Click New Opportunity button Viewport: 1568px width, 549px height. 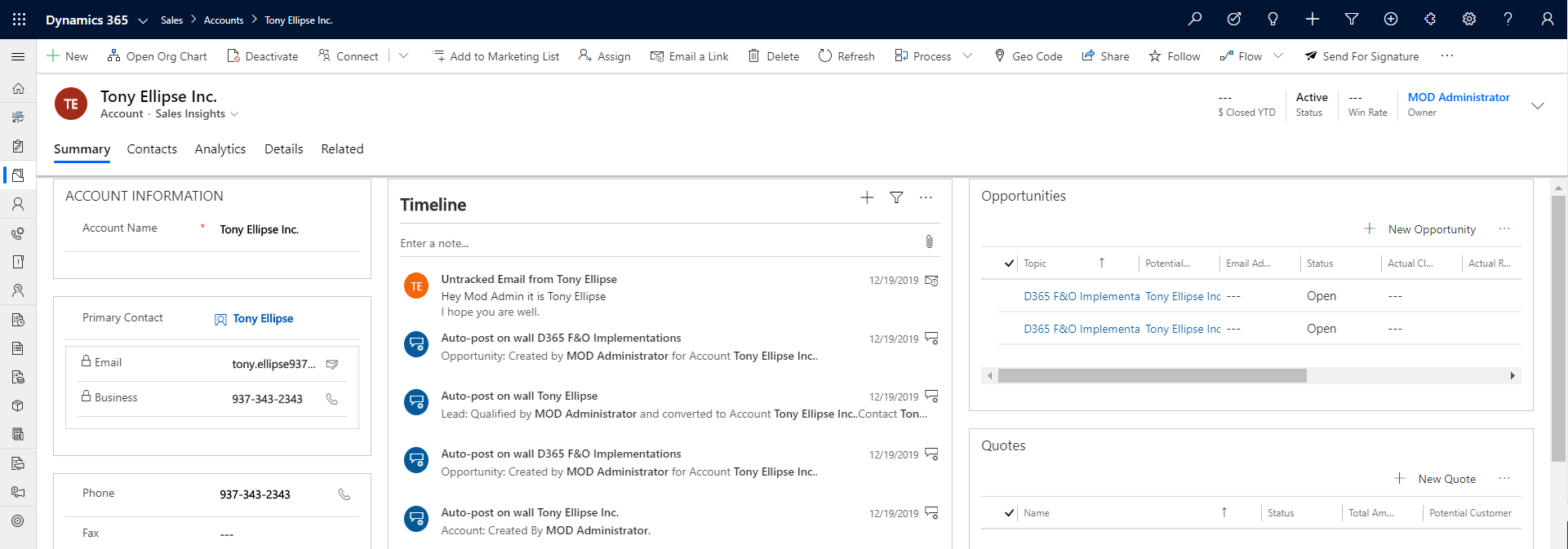[x=1419, y=229]
